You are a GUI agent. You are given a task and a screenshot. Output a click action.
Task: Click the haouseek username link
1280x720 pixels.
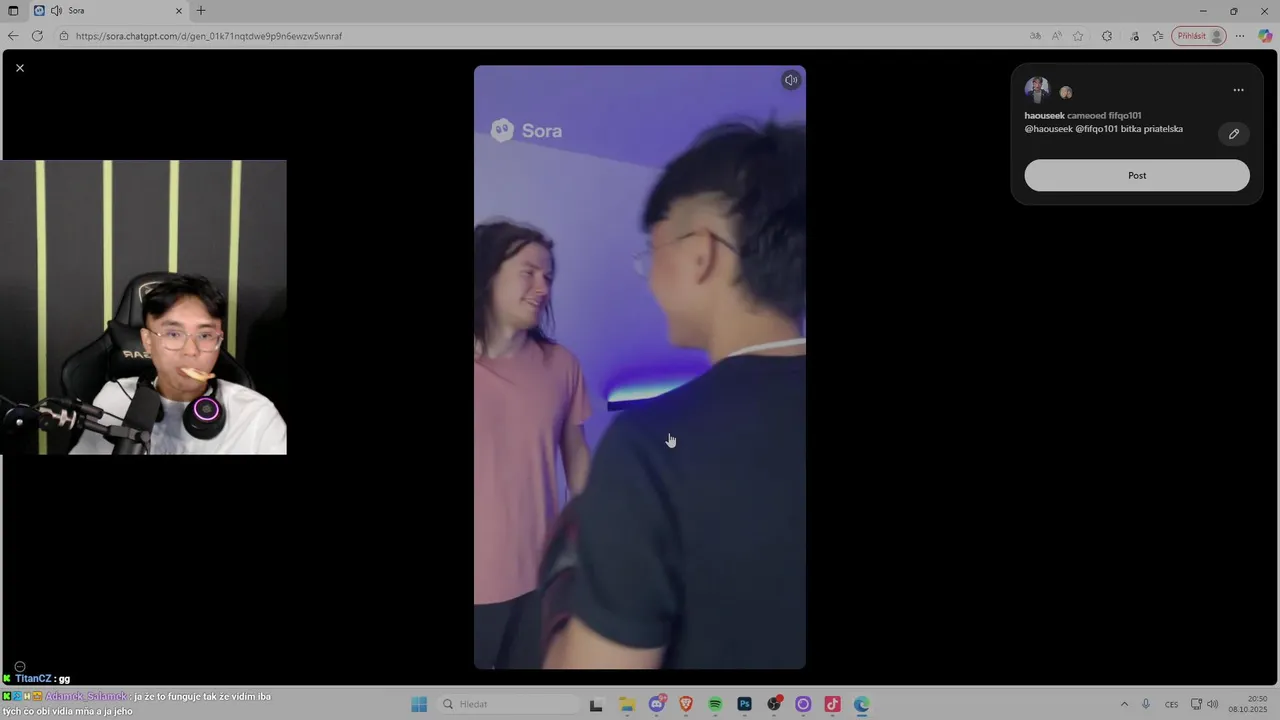tap(1044, 116)
